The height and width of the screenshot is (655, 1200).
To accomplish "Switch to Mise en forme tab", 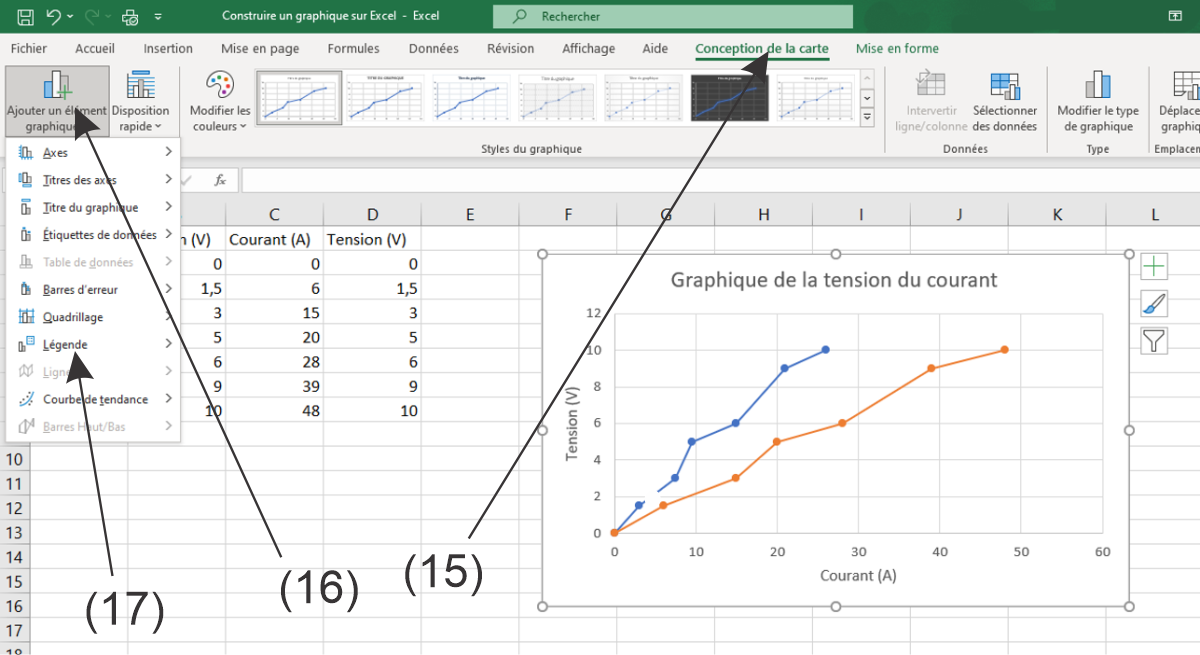I will (897, 49).
